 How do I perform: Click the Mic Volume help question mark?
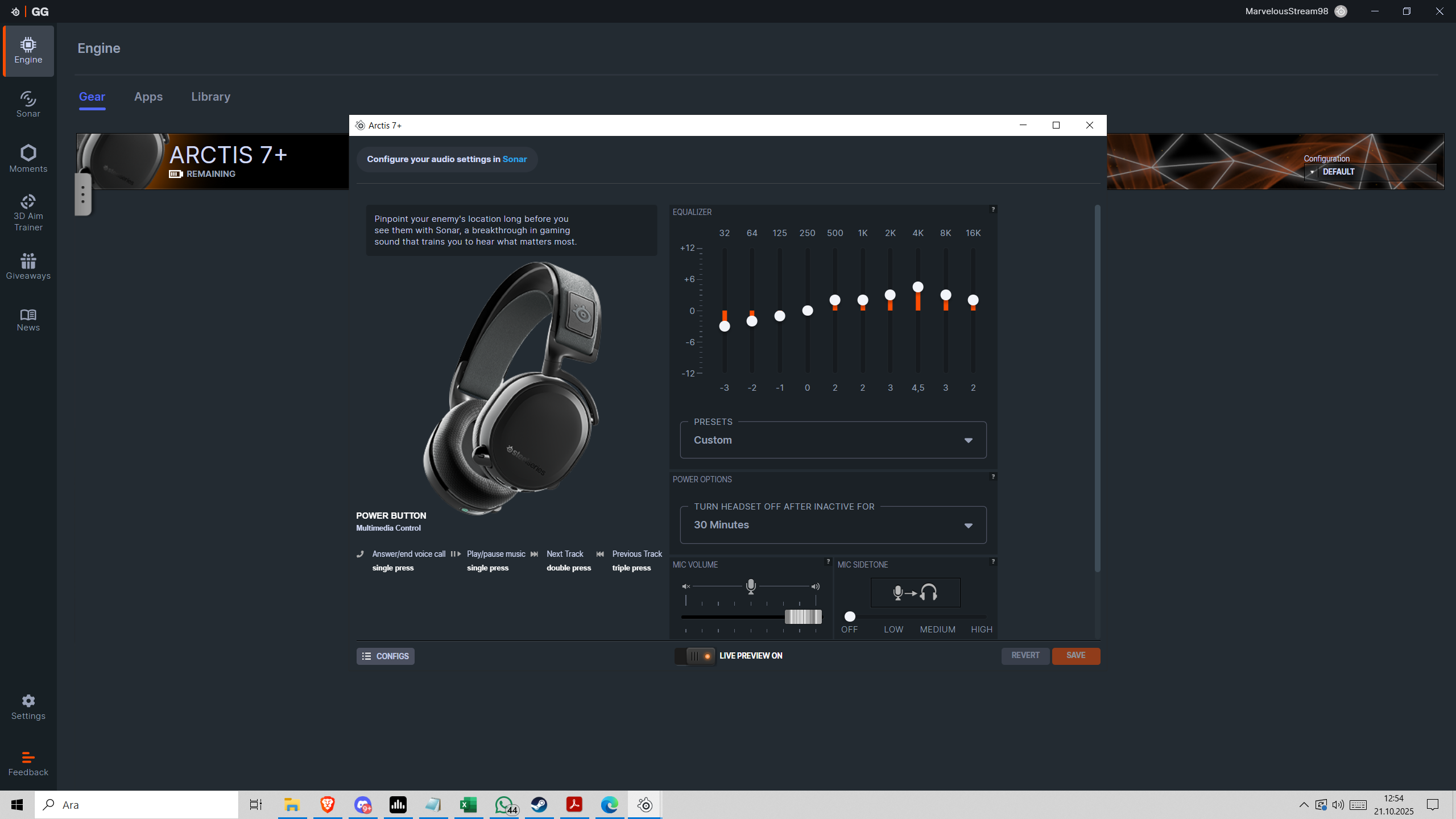(x=828, y=561)
